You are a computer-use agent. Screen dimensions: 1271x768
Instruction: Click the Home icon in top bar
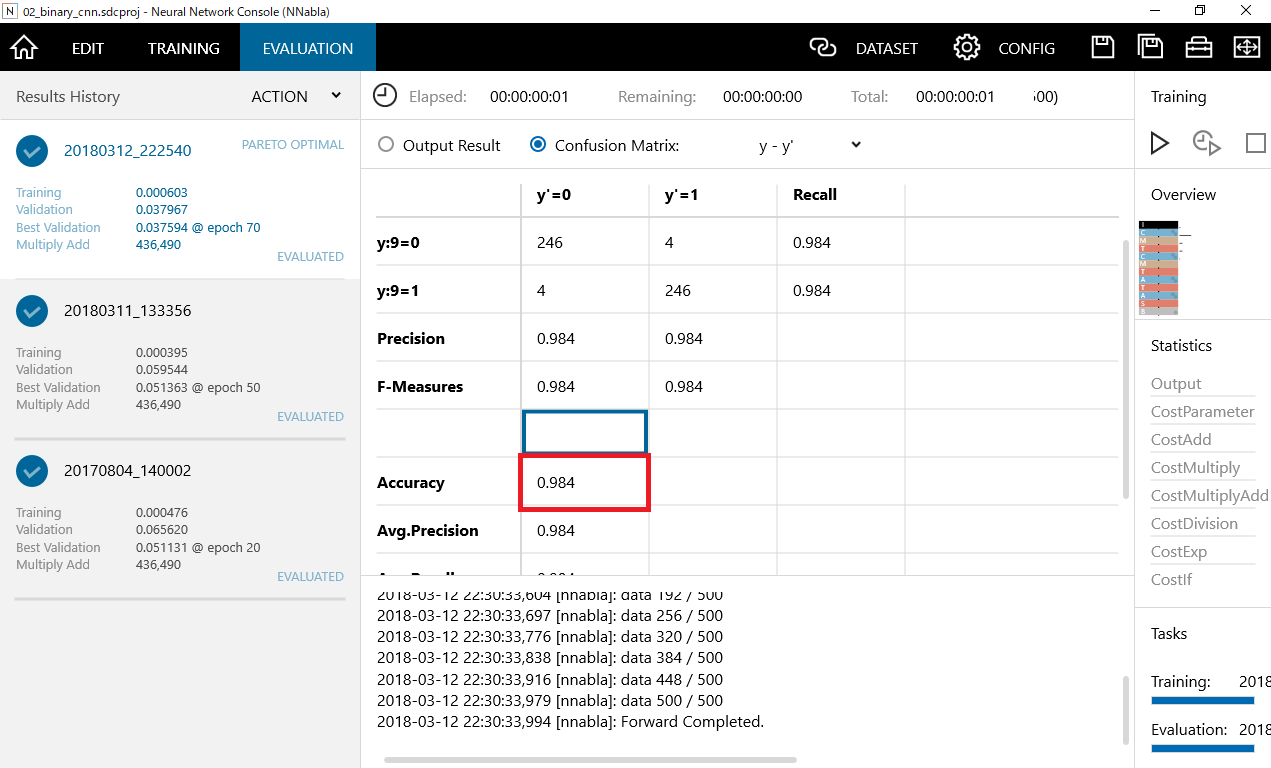[x=24, y=48]
